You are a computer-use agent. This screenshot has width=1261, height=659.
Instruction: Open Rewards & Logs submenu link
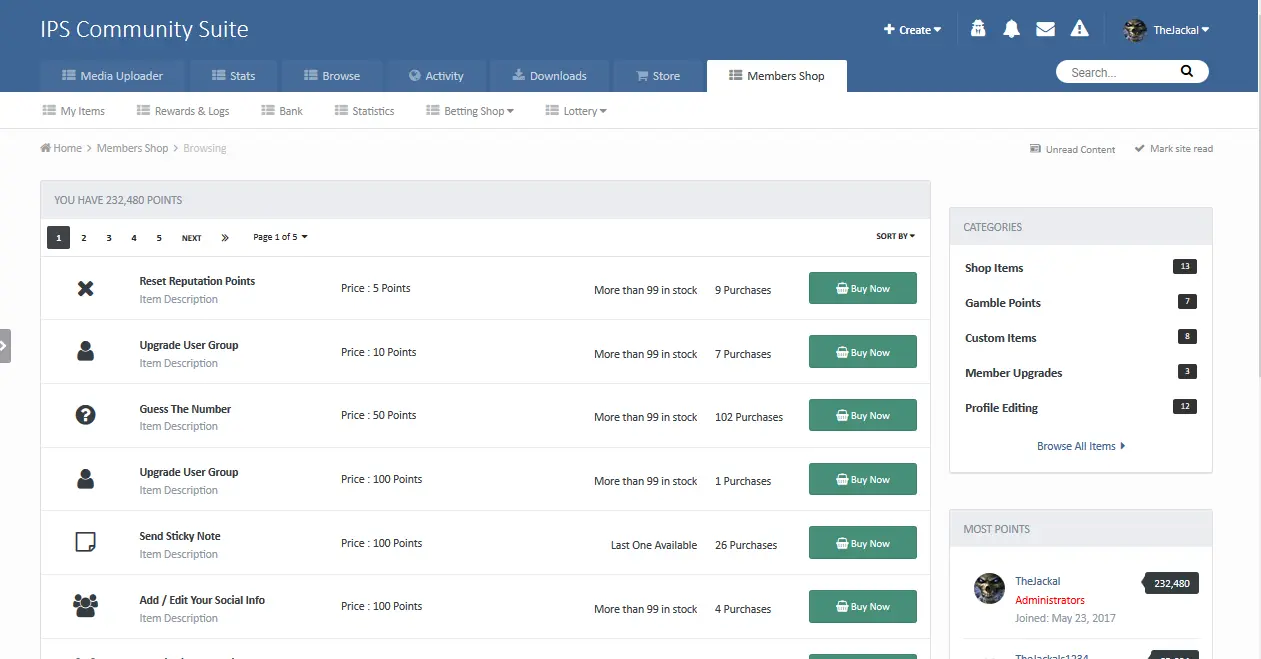click(182, 111)
